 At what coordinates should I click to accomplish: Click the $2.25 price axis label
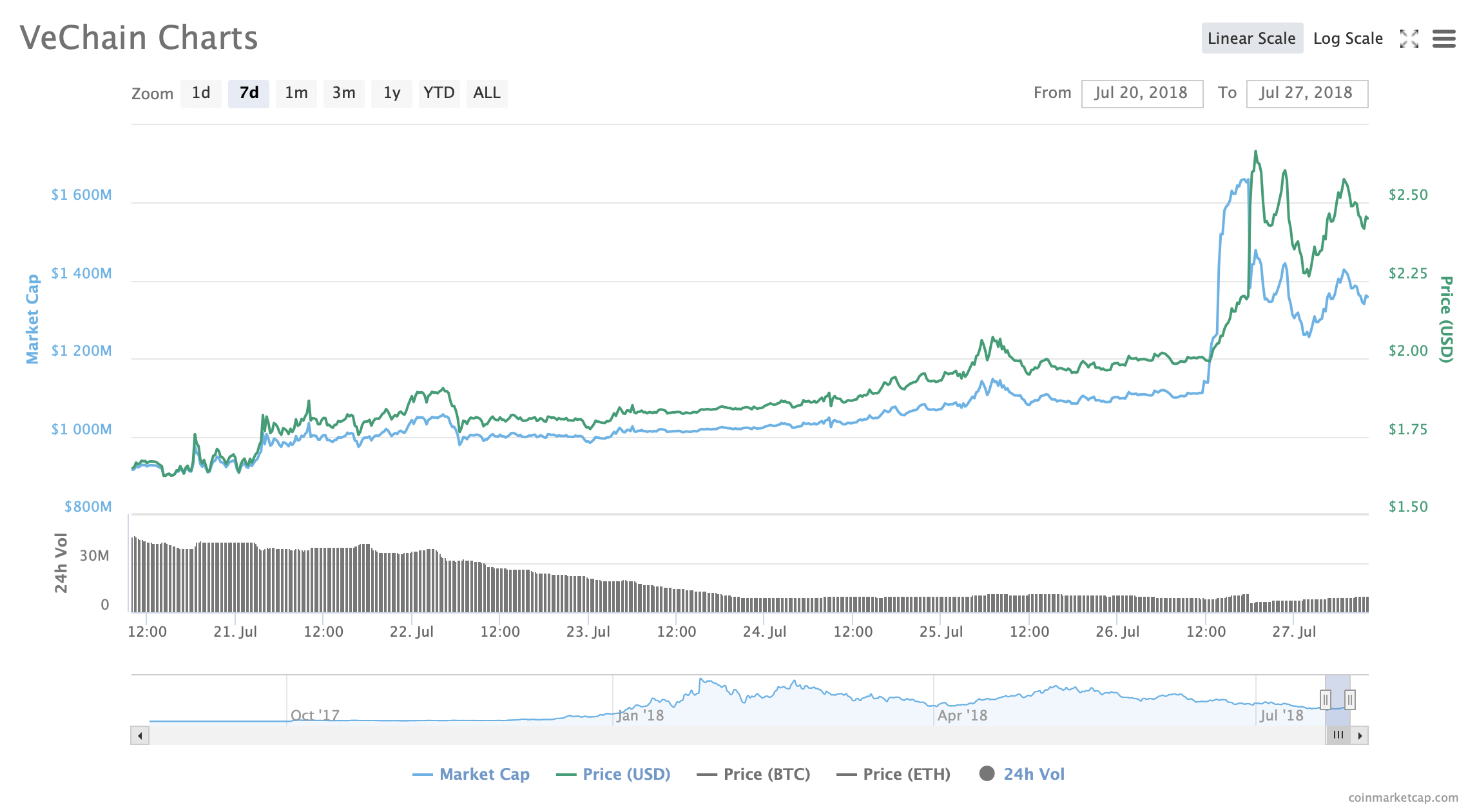pyautogui.click(x=1408, y=273)
